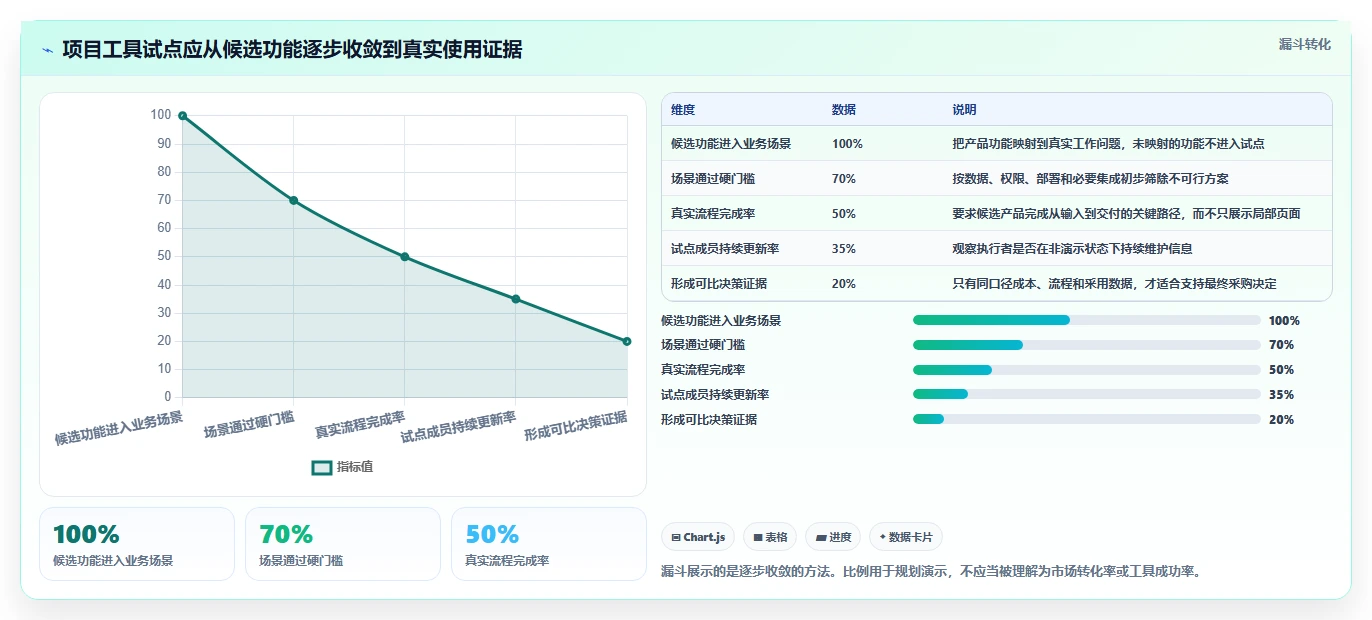Click the y-axis tick label 100
The image size is (1372, 620).
[161, 115]
